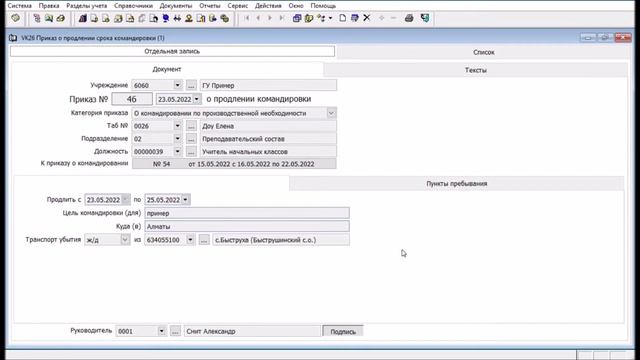The image size is (640, 360).
Task: Click the binoculars find icon in toolbar
Action: (x=177, y=18)
